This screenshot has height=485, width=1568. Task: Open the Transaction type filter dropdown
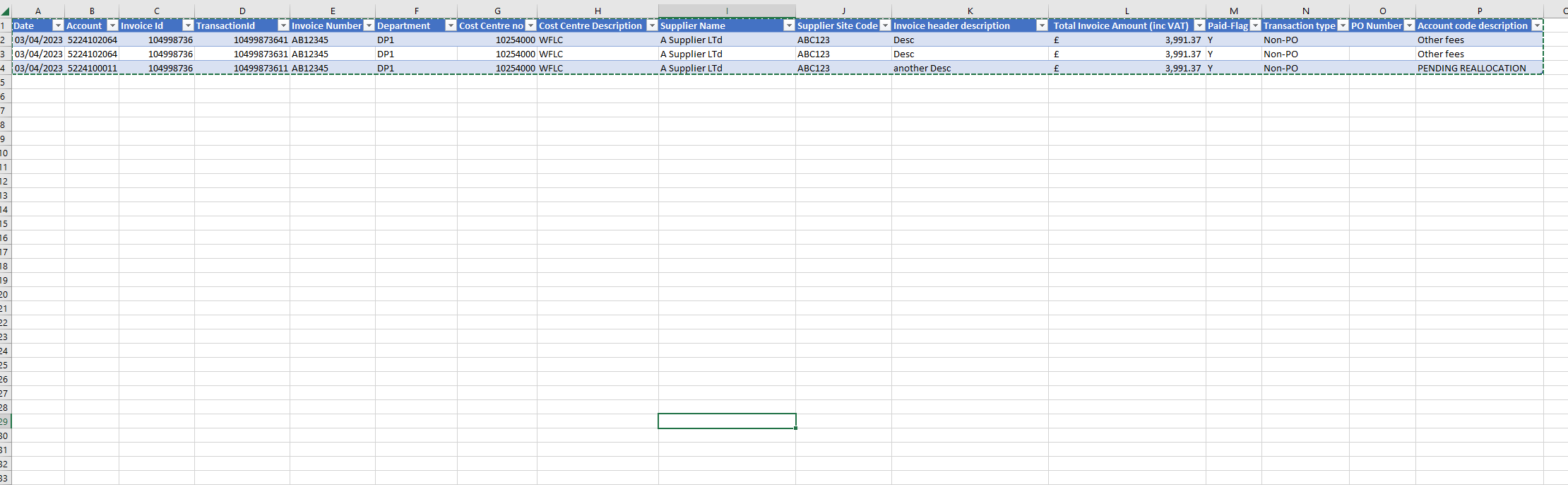point(1343,25)
